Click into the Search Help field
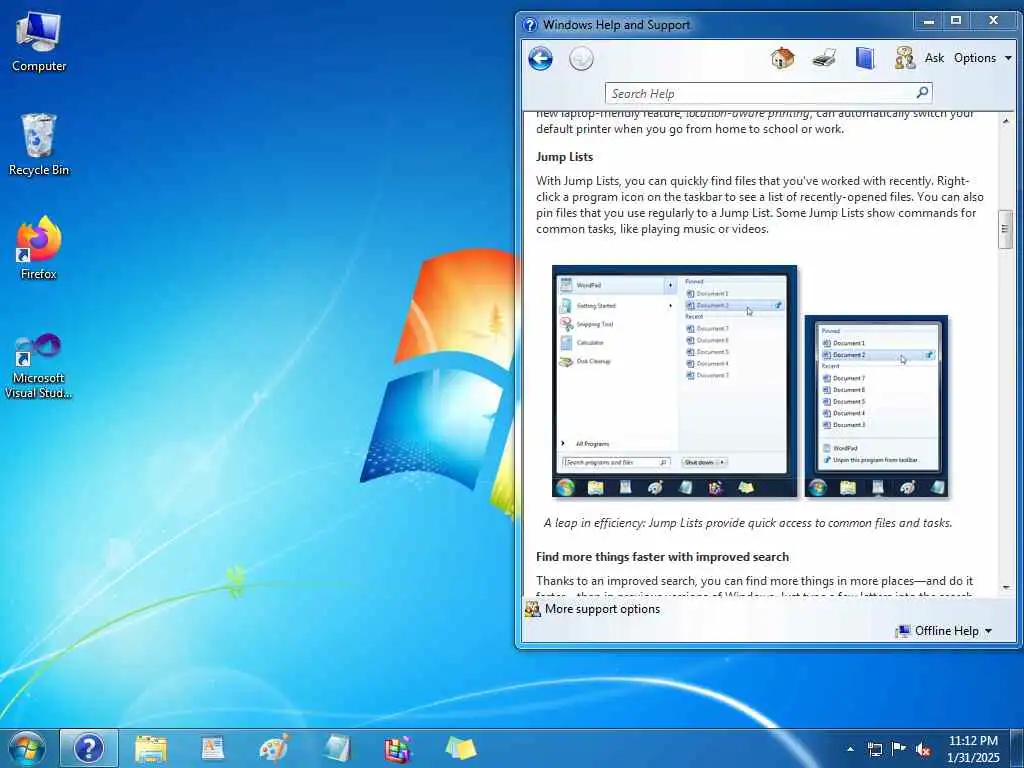1024x768 pixels. [x=760, y=93]
